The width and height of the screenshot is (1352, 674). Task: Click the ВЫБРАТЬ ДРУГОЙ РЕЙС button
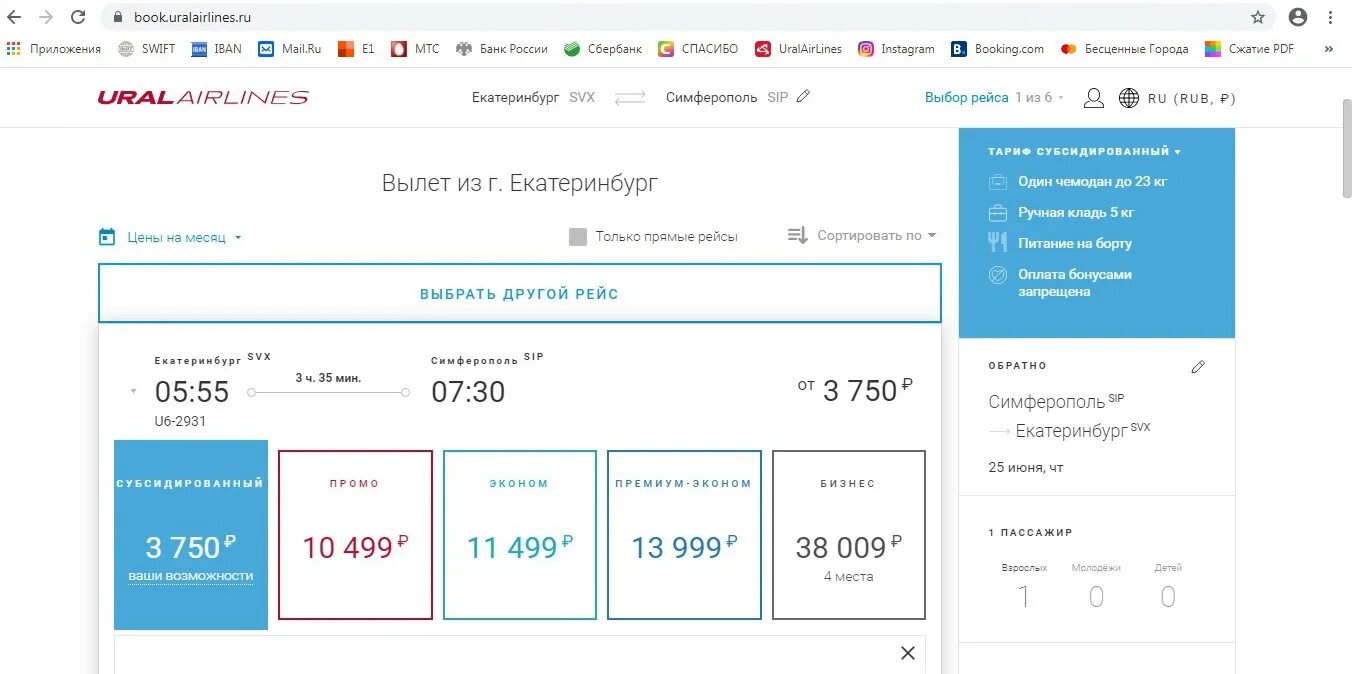pos(519,294)
